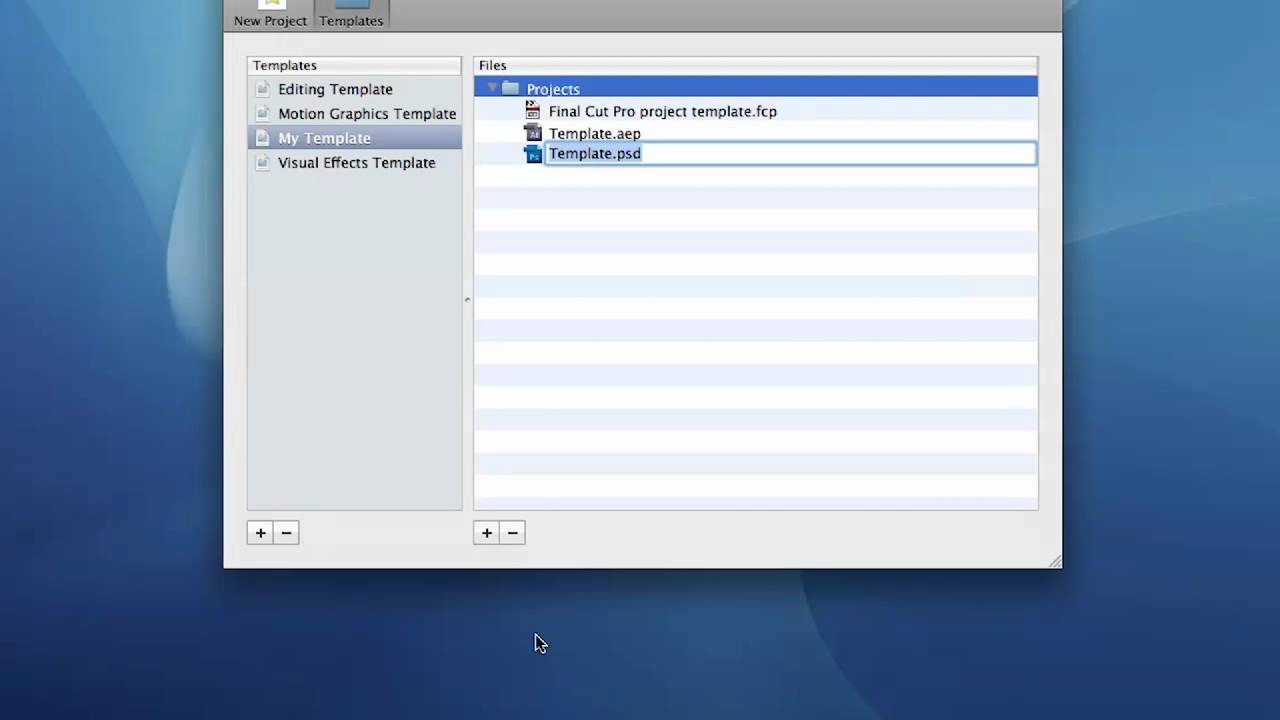The height and width of the screenshot is (720, 1280).
Task: Click the document icon beside My Template
Action: [x=262, y=138]
